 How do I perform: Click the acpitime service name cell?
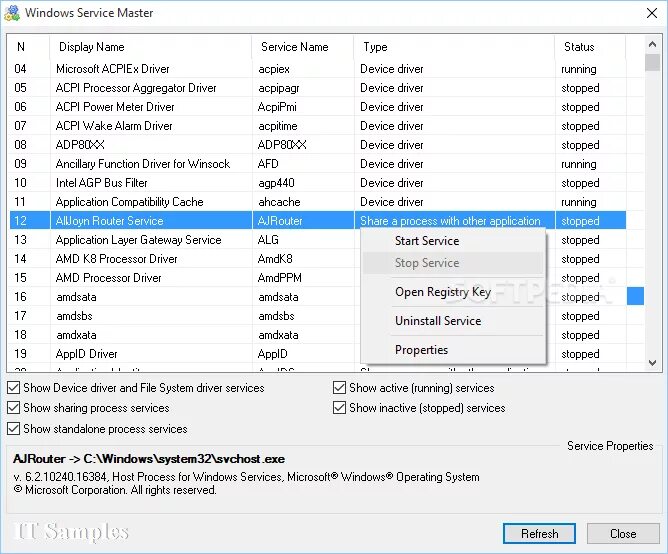click(303, 126)
